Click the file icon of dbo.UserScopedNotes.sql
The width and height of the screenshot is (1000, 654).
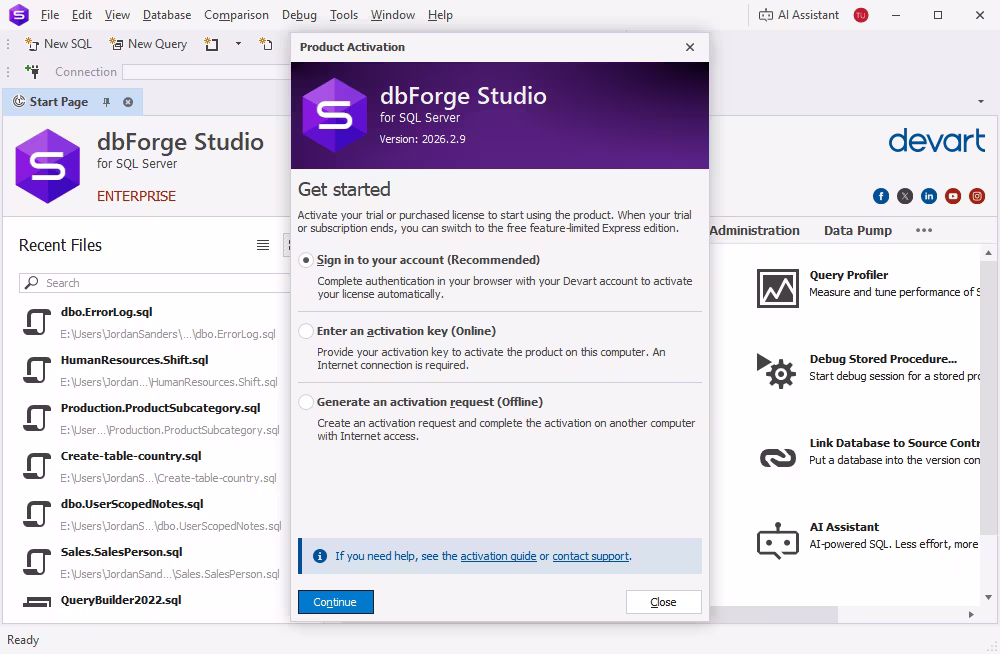click(37, 514)
